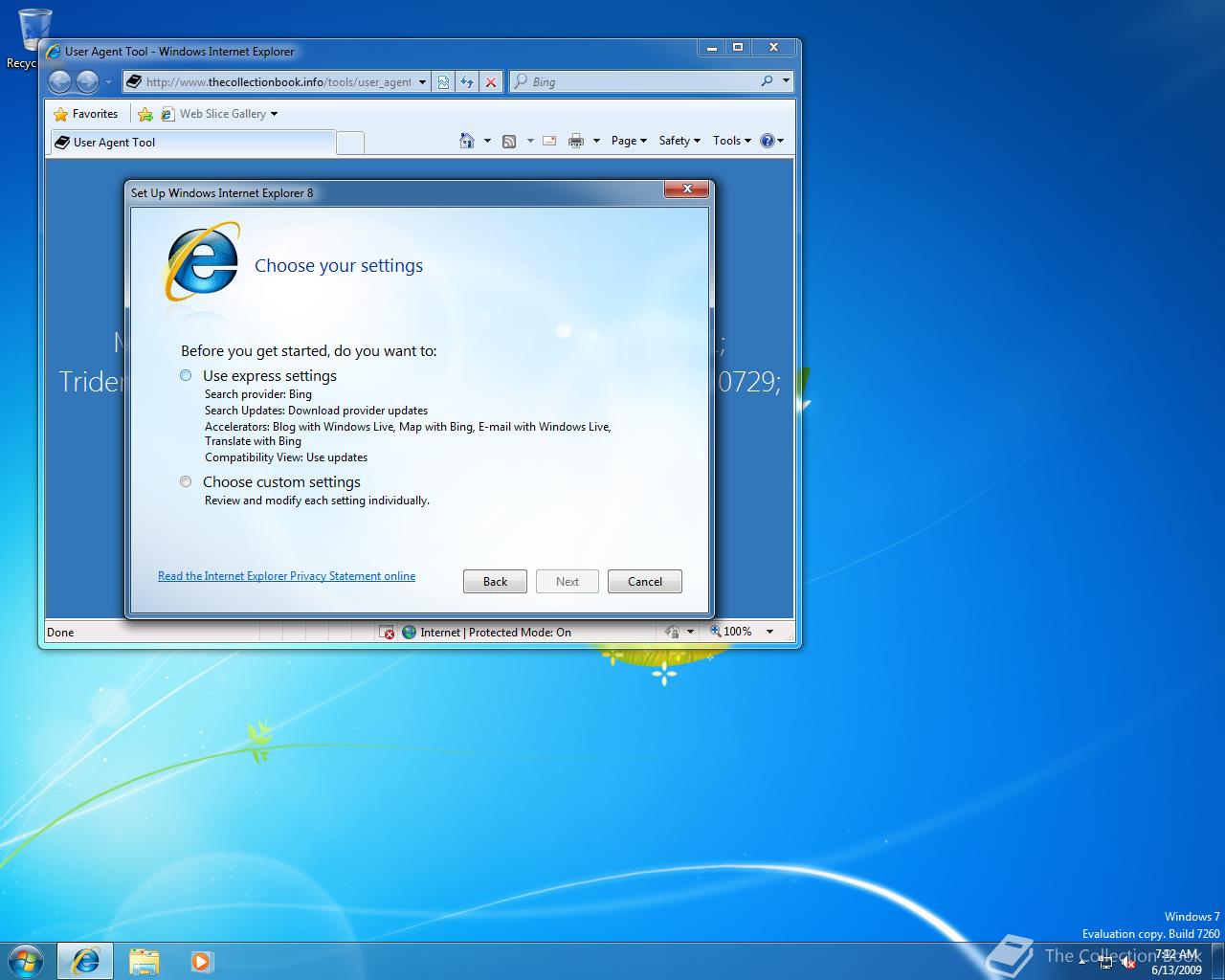Cancel the IE8 setup dialog
The image size is (1225, 980).
645,581
